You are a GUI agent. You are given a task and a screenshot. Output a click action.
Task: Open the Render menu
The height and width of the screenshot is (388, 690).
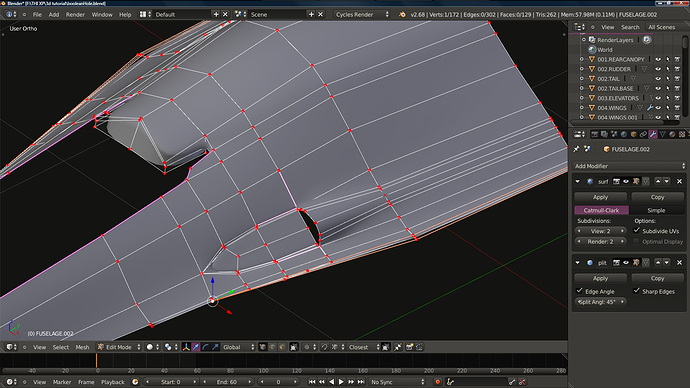point(75,15)
